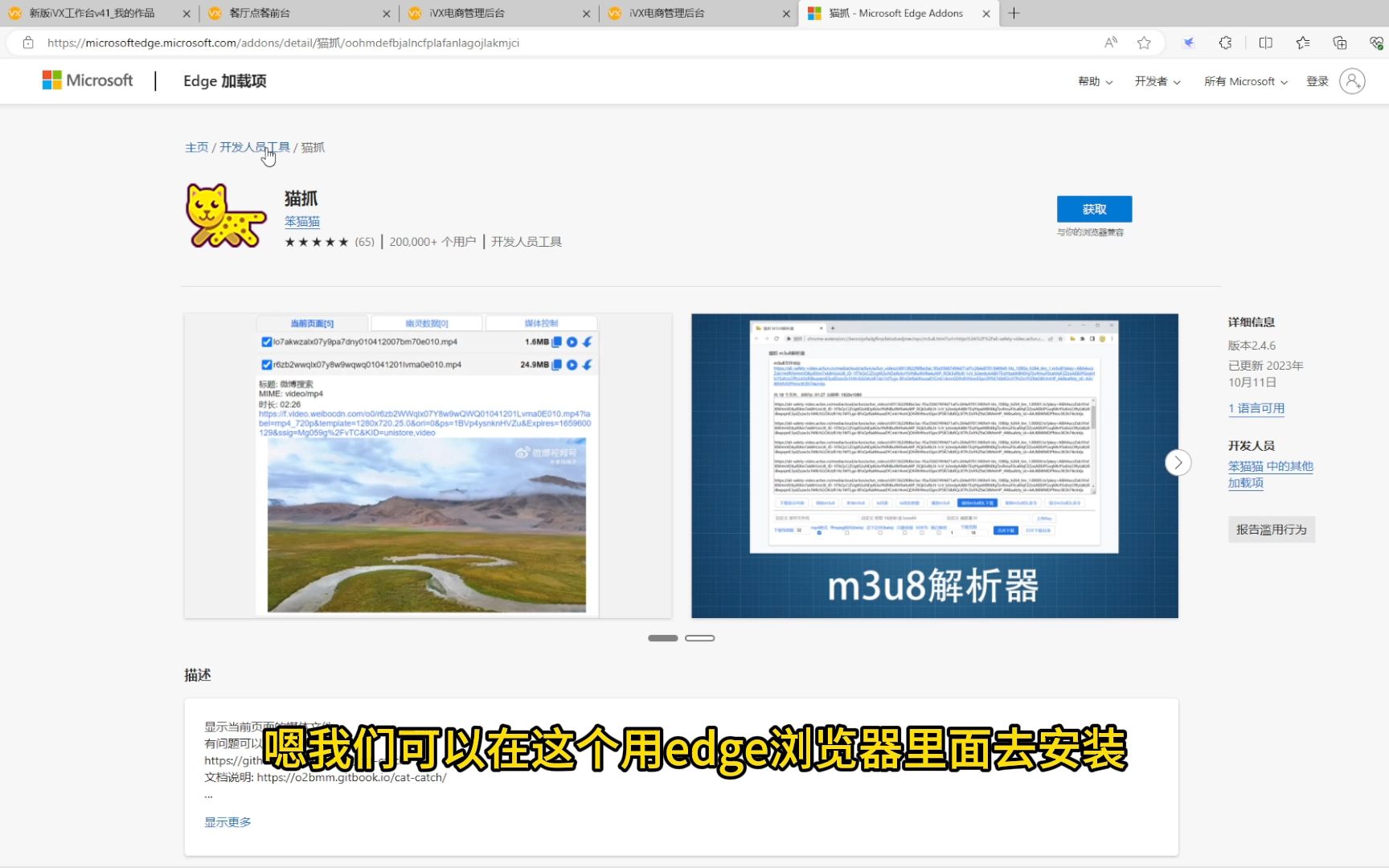Click the Microsoft logo
This screenshot has height=868, width=1389.
click(88, 80)
